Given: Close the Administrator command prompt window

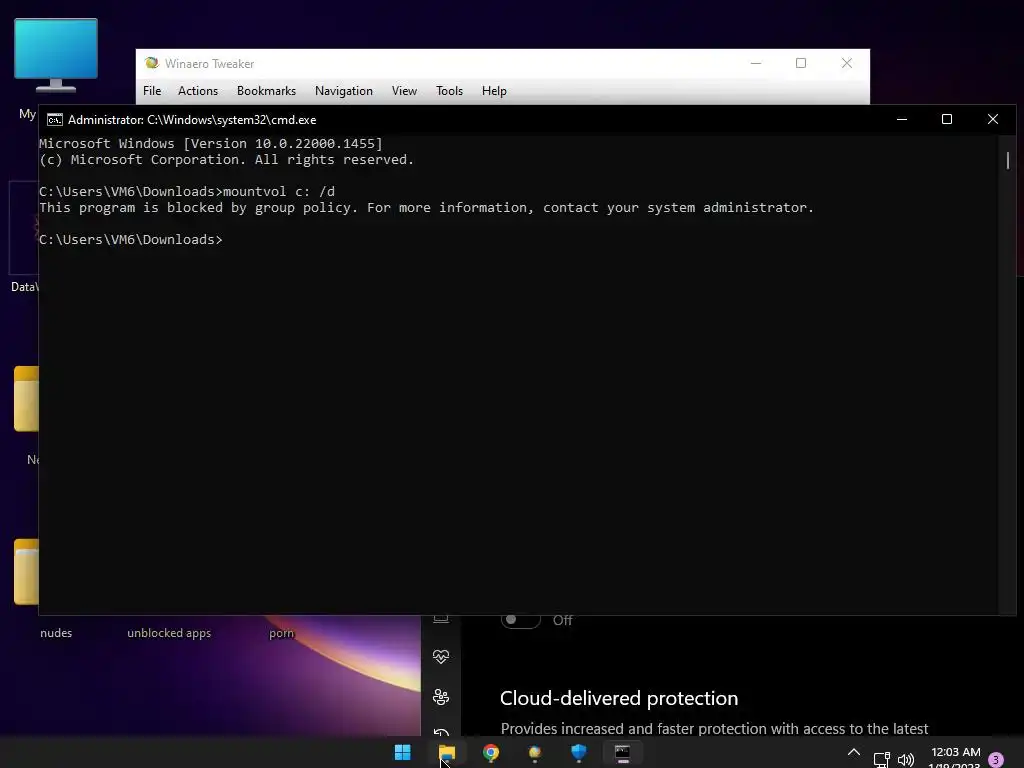Looking at the screenshot, I should [993, 120].
